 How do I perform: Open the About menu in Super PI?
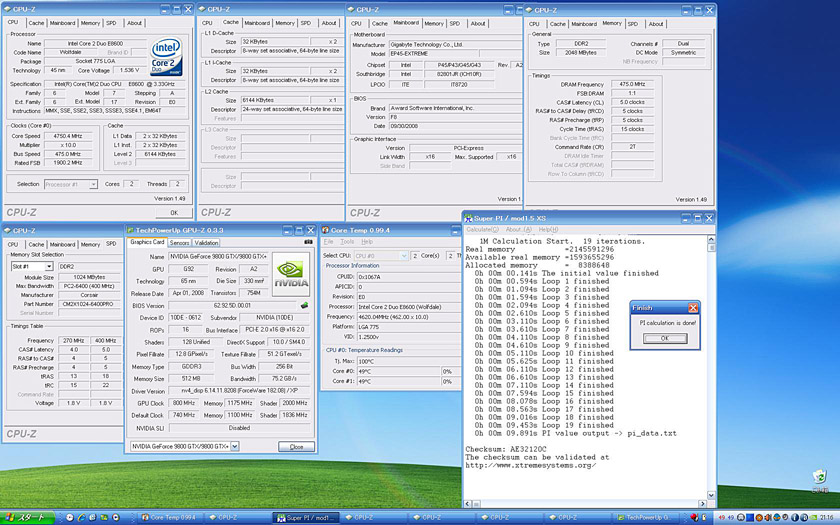coord(519,229)
